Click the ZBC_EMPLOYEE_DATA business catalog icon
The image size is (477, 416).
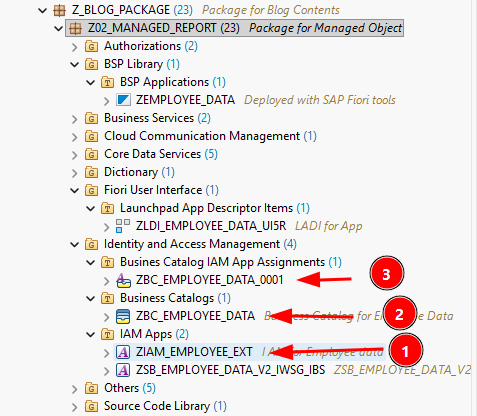123,316
